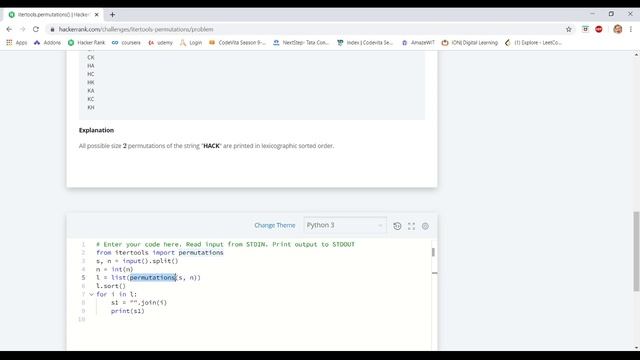Bookmark this page with star icon

click(569, 29)
